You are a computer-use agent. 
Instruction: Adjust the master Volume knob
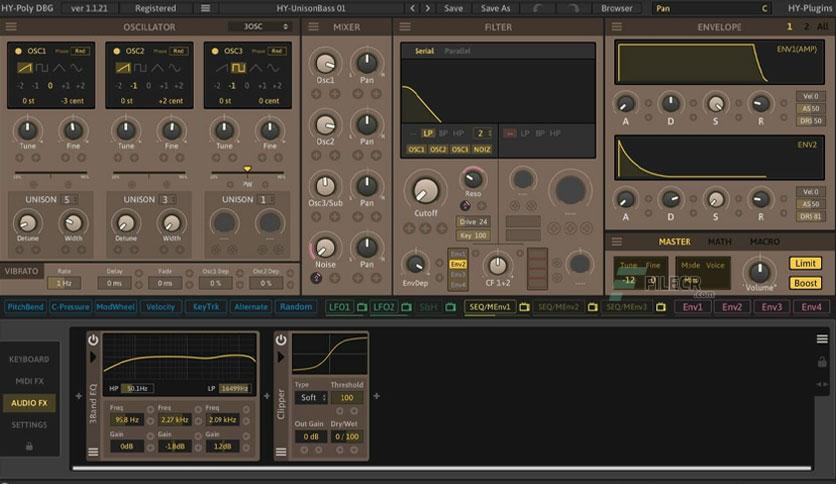click(x=759, y=271)
